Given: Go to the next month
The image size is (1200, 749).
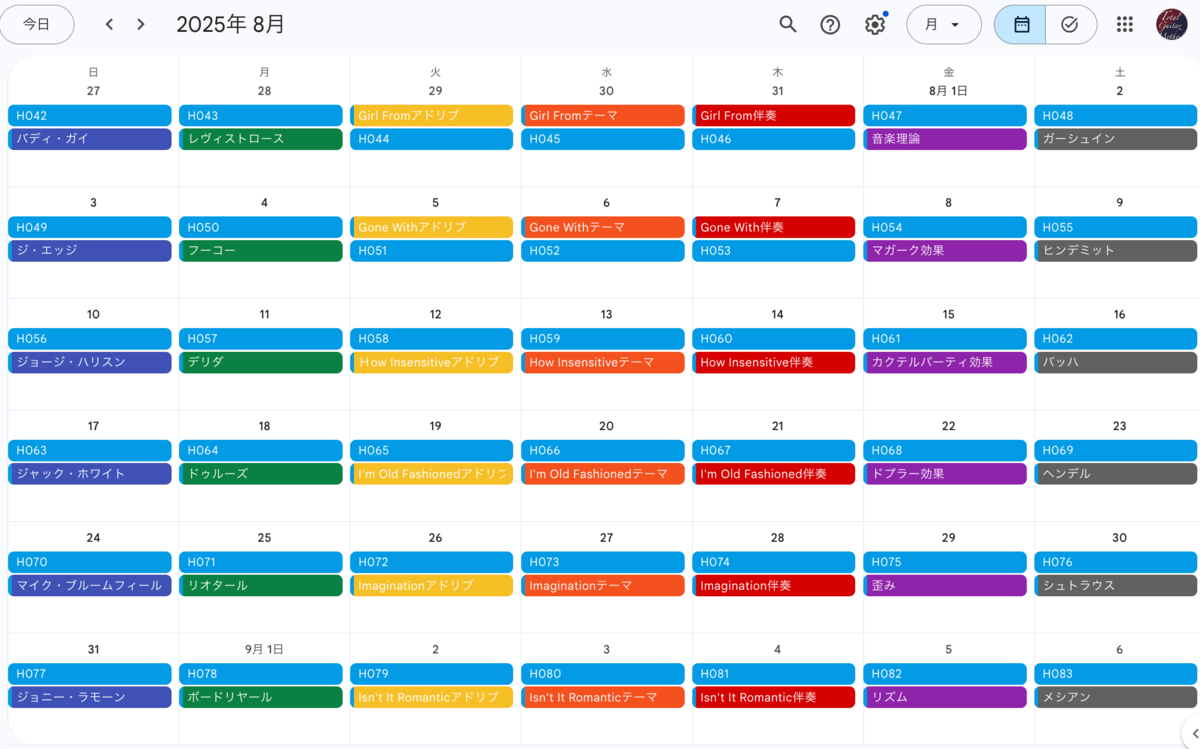Looking at the screenshot, I should tap(141, 25).
